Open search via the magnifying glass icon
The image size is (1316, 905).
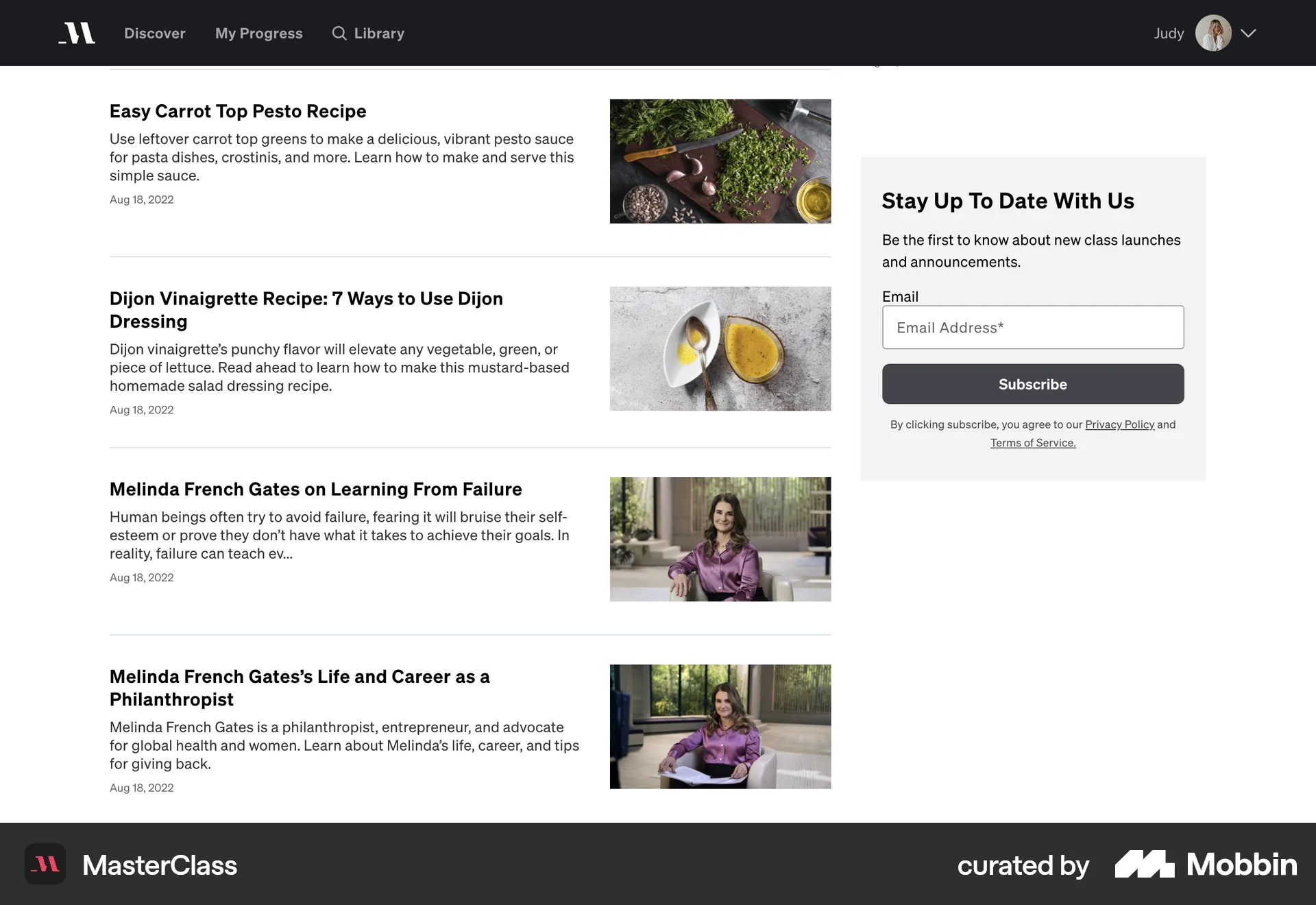click(x=339, y=33)
